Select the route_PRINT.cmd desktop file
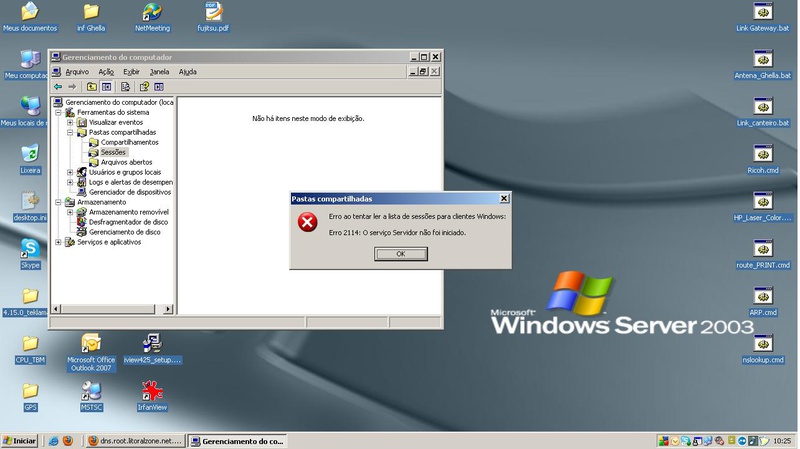800x449 pixels. [x=763, y=254]
